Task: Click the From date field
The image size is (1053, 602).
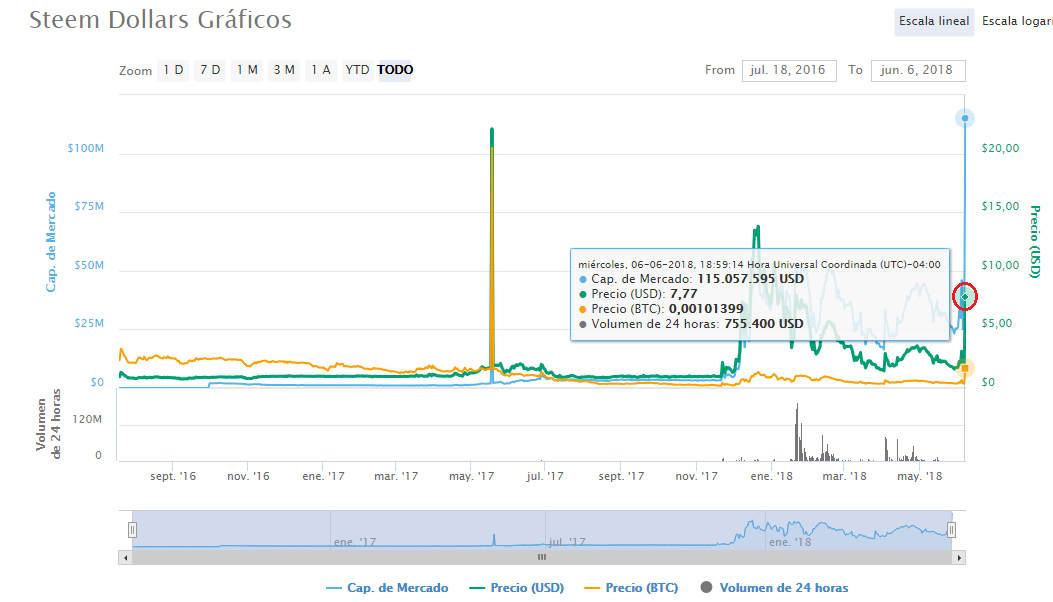Action: (x=789, y=71)
